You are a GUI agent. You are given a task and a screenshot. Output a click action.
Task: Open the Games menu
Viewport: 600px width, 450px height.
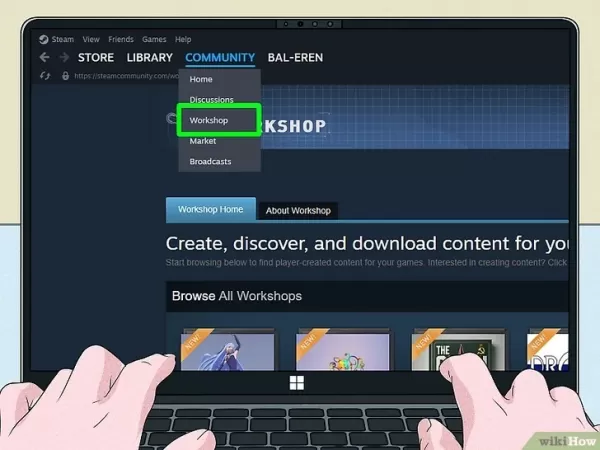[x=154, y=39]
